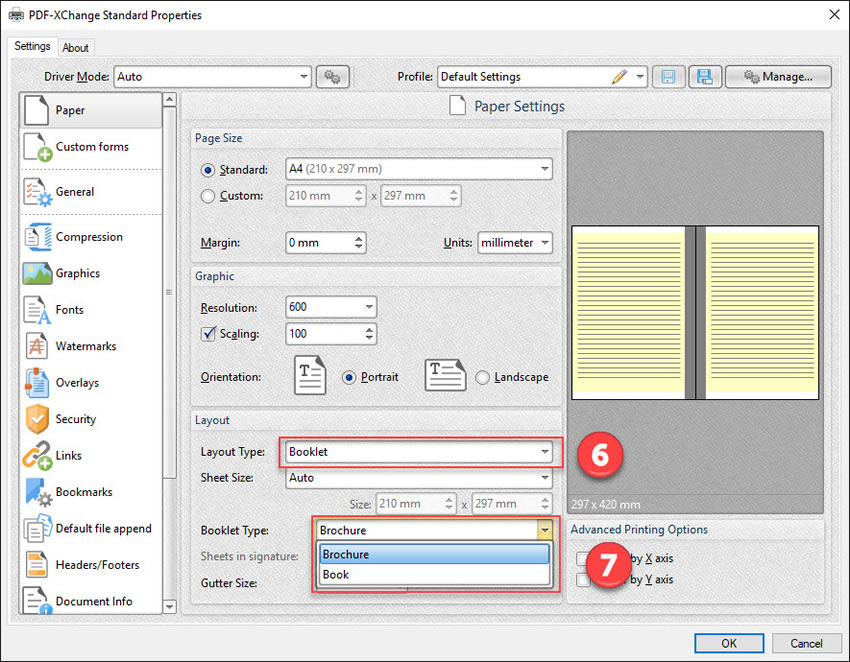Viewport: 850px width, 662px height.
Task: Select the Custom page size radio button
Action: (208, 196)
